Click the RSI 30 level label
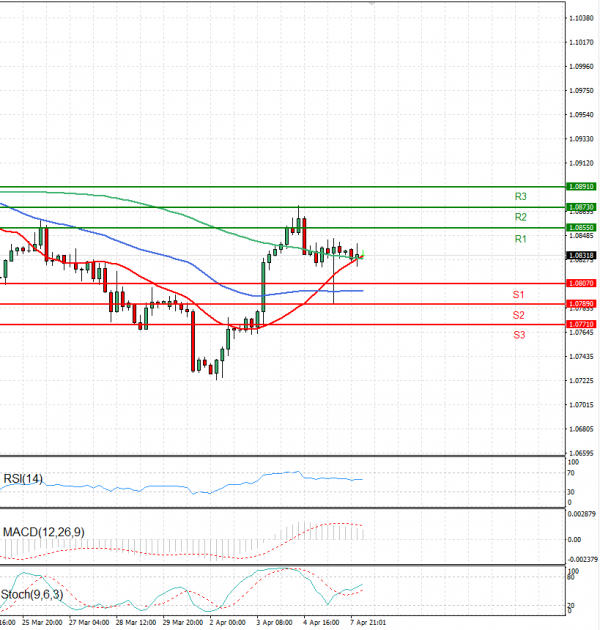This screenshot has height=630, width=600. pyautogui.click(x=571, y=492)
